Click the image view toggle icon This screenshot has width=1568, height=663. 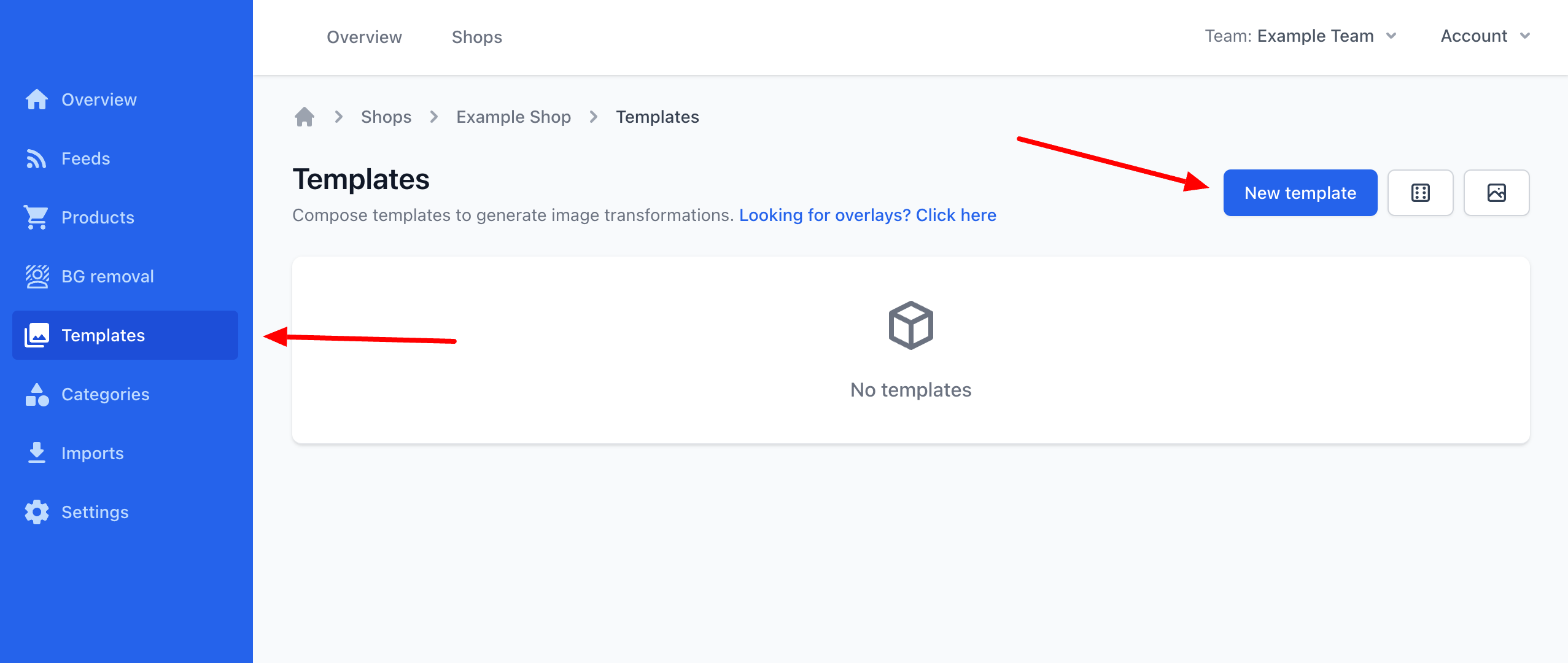pyautogui.click(x=1497, y=192)
